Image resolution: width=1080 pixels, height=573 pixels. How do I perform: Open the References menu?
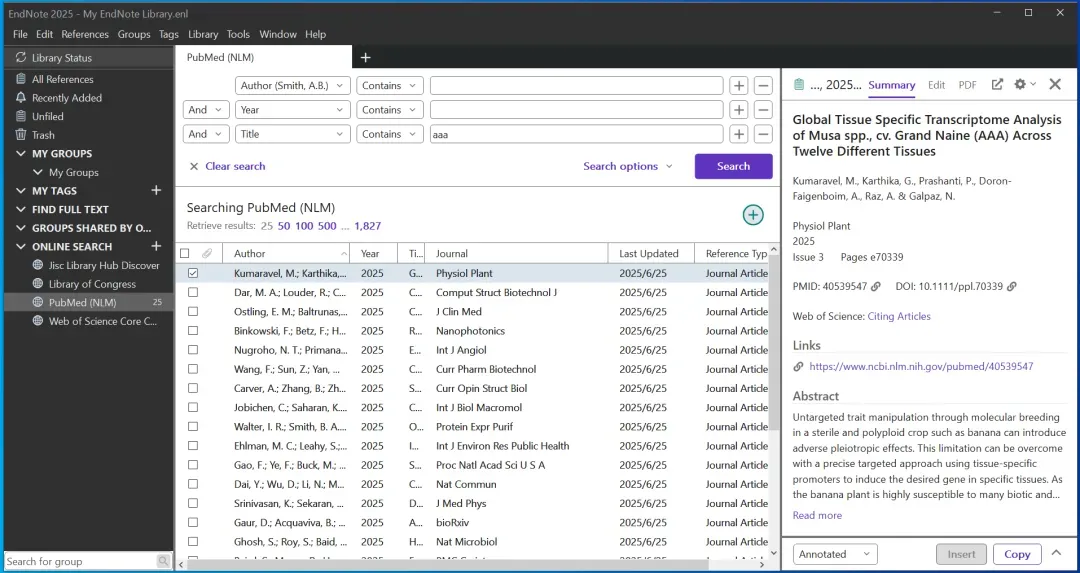coord(85,34)
